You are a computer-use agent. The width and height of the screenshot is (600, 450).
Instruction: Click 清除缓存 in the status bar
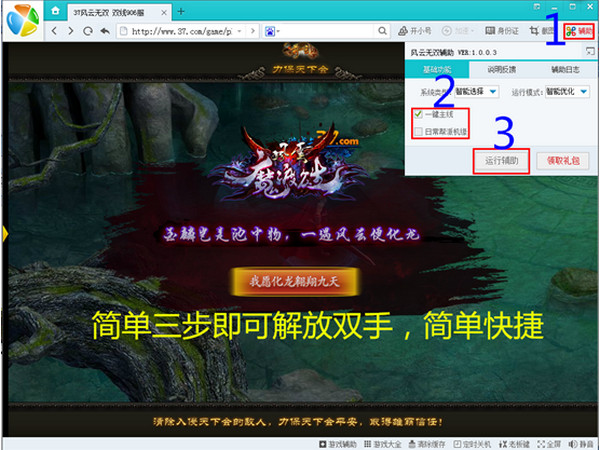[x=427, y=444]
